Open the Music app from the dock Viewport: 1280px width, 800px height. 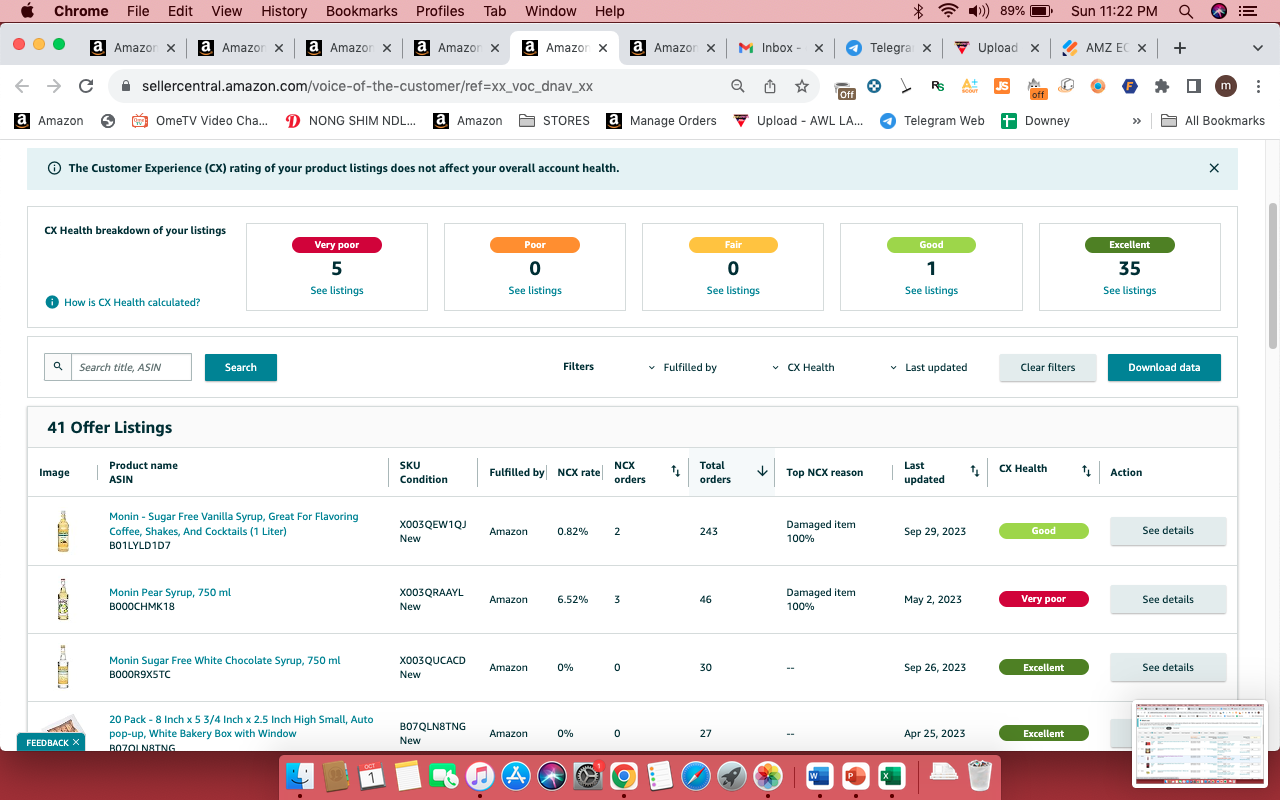click(x=480, y=775)
